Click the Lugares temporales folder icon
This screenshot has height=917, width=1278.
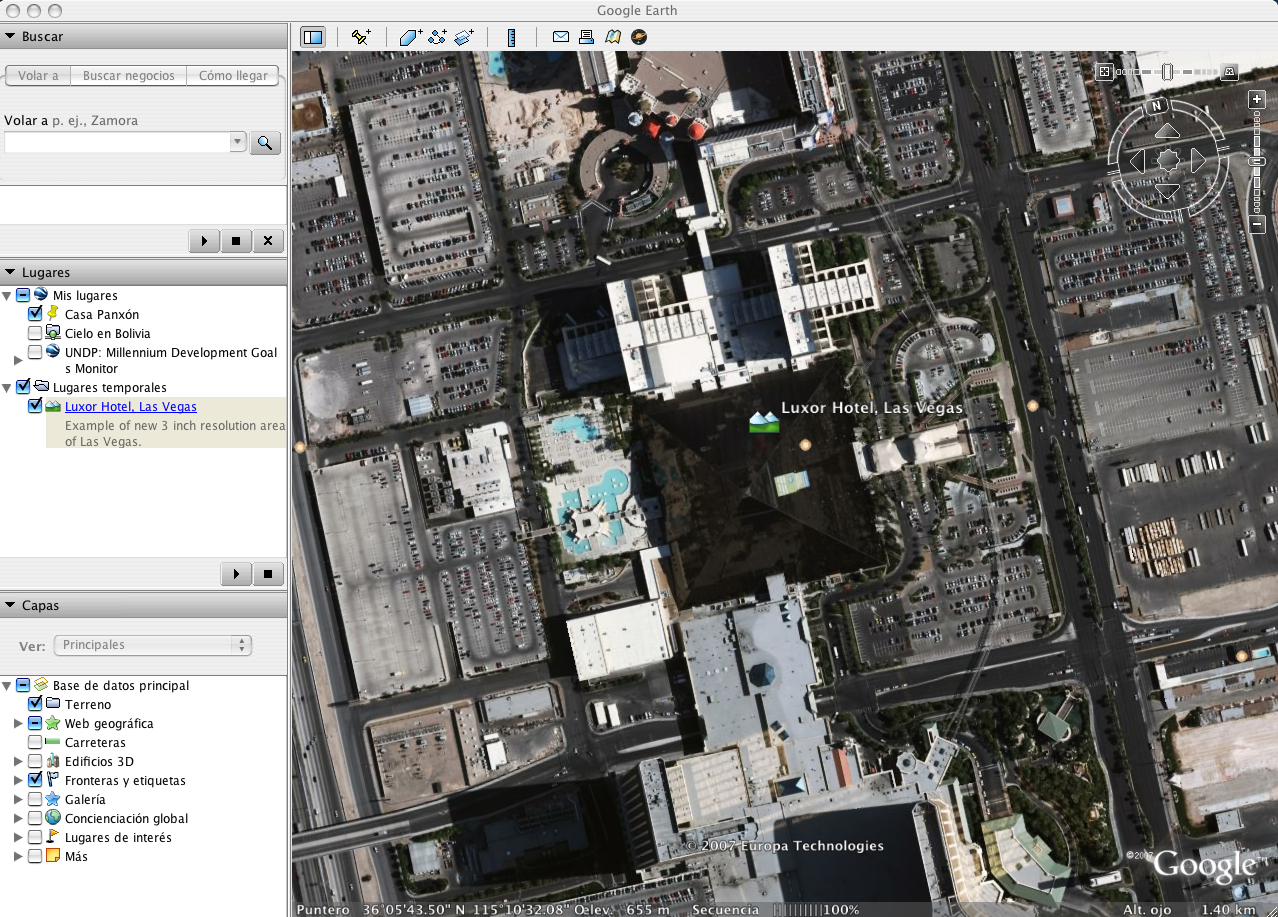41,387
